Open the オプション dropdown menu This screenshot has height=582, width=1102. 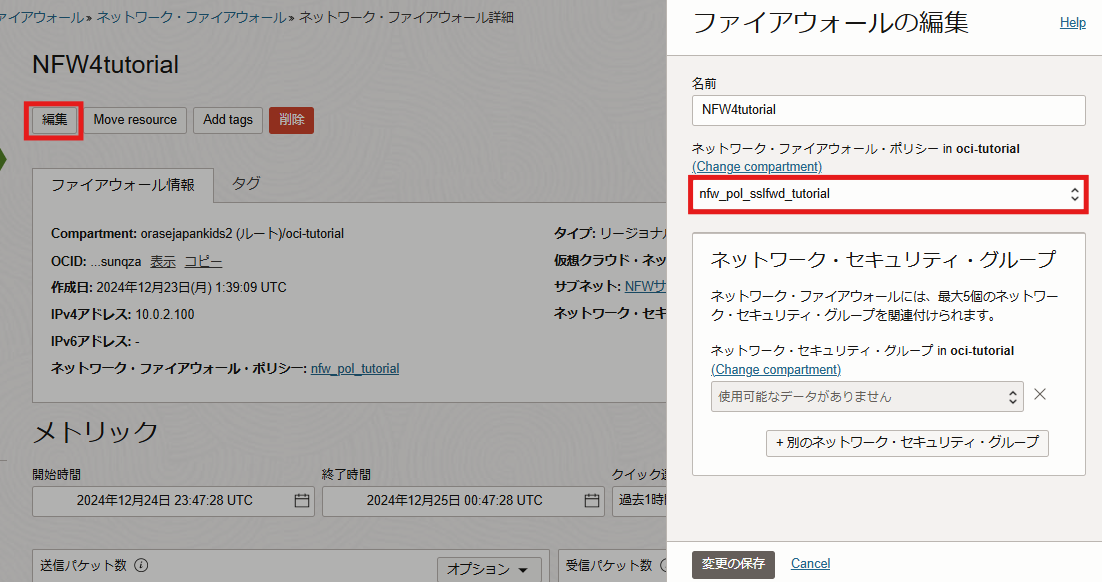click(x=488, y=569)
